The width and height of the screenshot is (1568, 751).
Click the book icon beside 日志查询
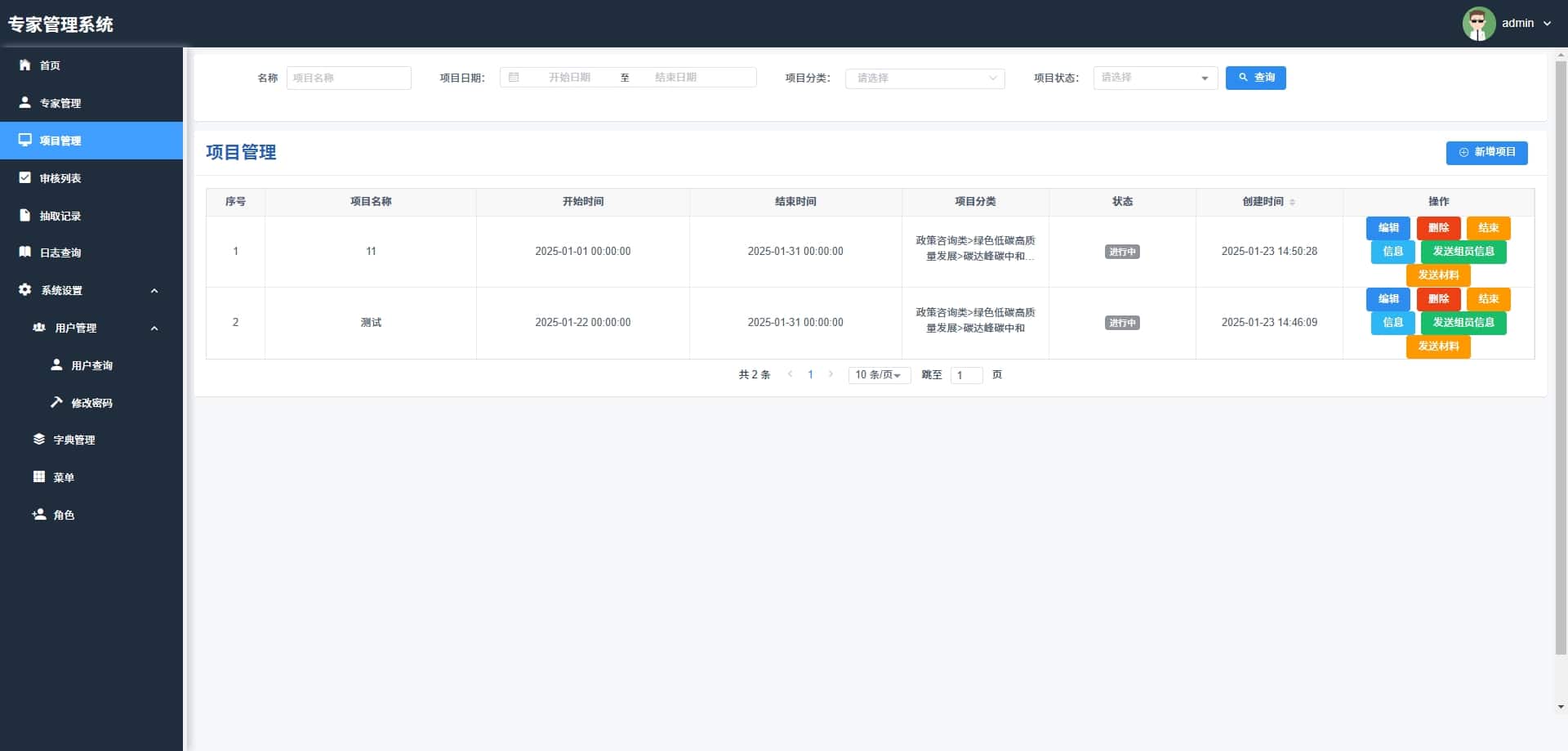pos(24,253)
